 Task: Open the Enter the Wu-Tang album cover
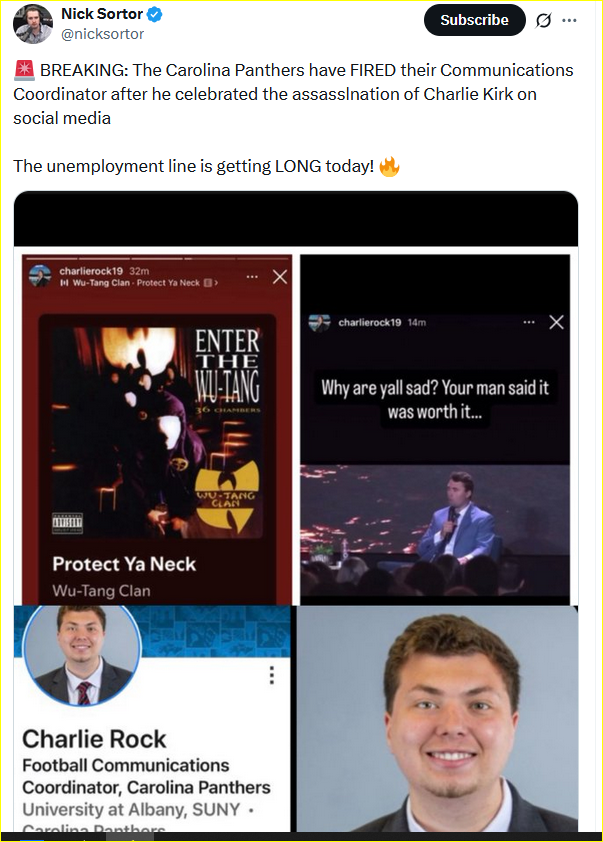point(157,432)
